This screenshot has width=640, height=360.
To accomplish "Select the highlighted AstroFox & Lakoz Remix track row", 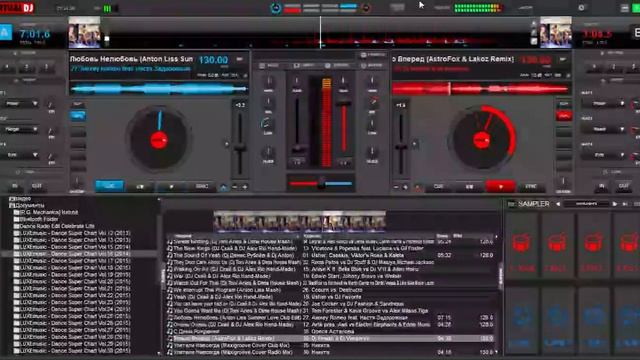I will coord(331,339).
